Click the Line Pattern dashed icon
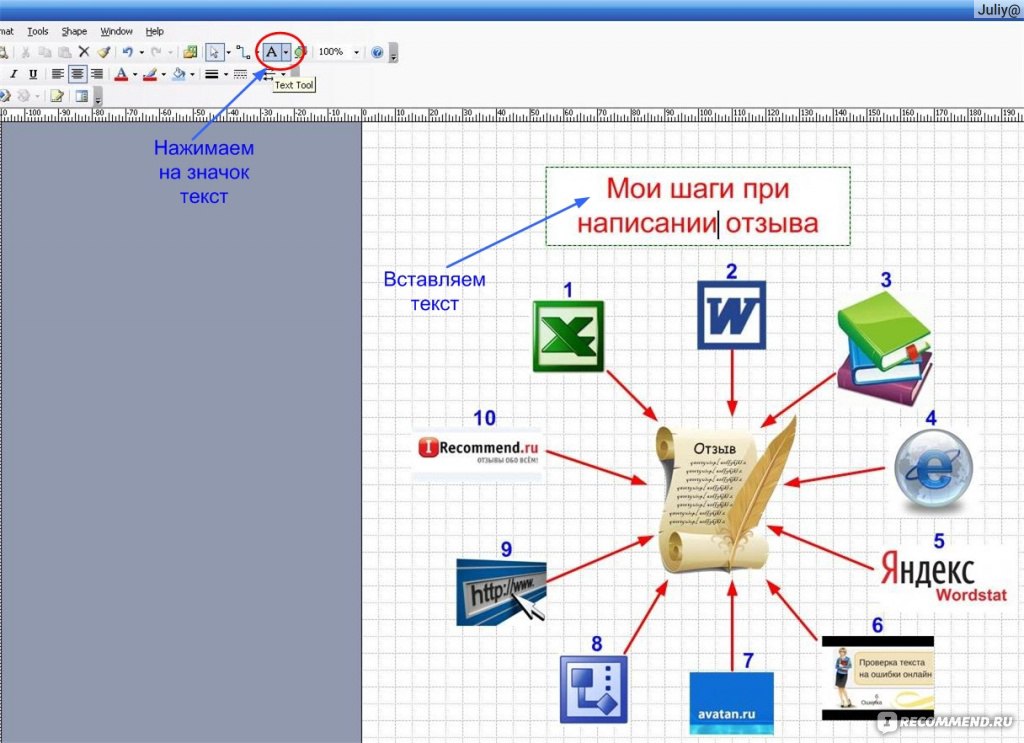The width and height of the screenshot is (1024, 743). pyautogui.click(x=240, y=74)
